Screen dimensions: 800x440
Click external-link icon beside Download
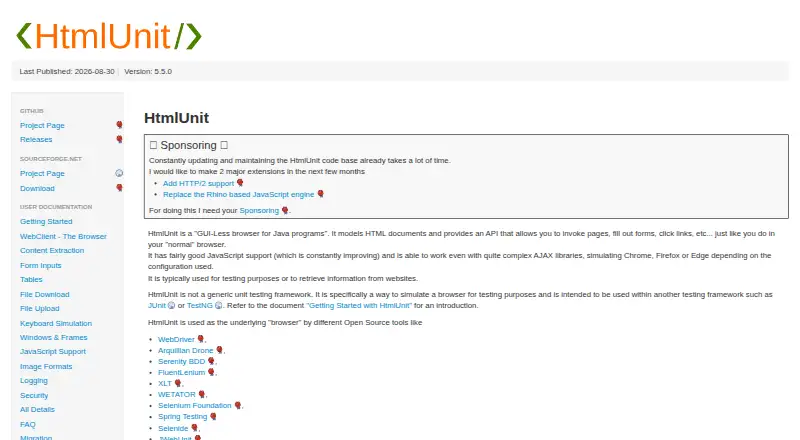[x=119, y=188]
